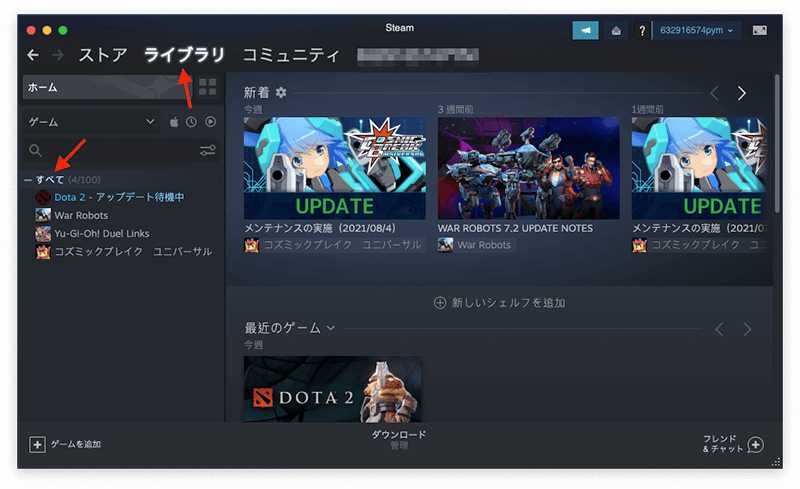Screen dimensions: 800x489
Task: Open the コミュニティ tab
Action: pyautogui.click(x=291, y=55)
